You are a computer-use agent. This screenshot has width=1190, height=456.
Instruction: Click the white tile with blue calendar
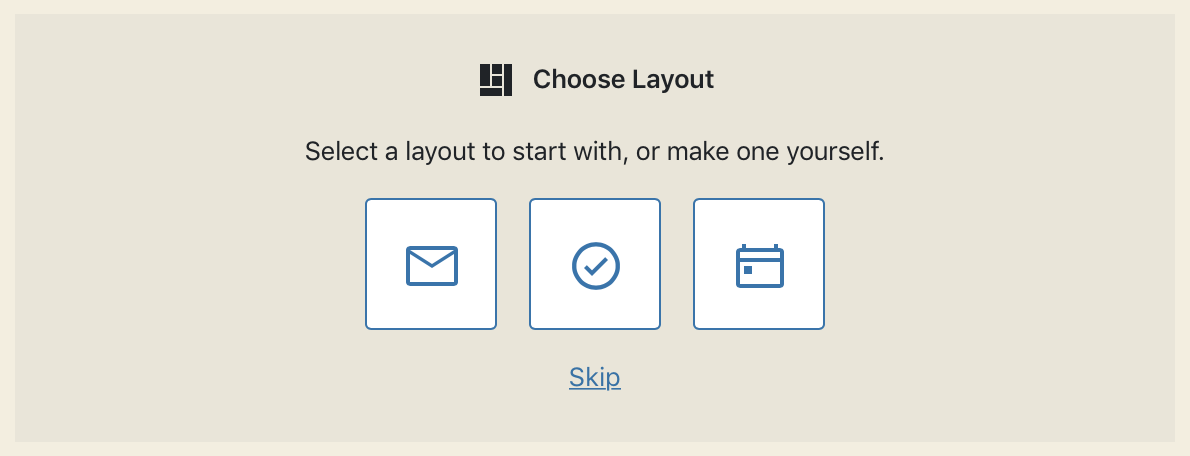click(x=759, y=264)
